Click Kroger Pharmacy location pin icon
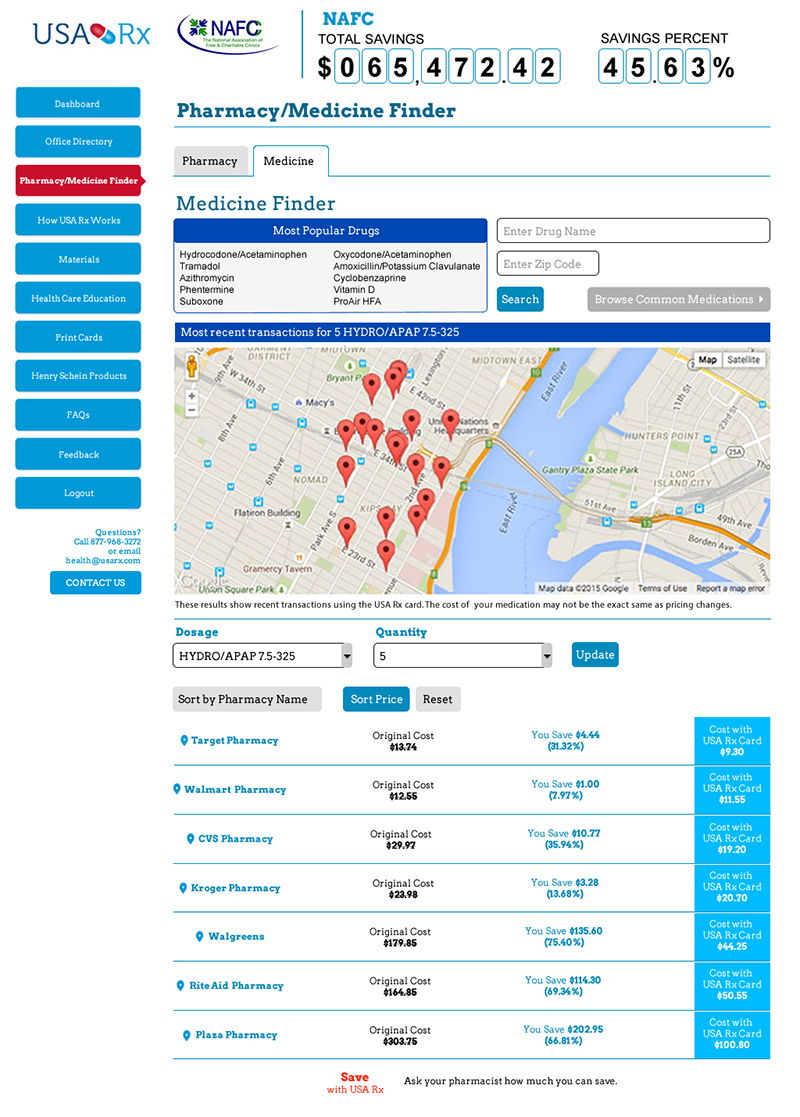Image resolution: width=800 pixels, height=1117 pixels. point(183,888)
